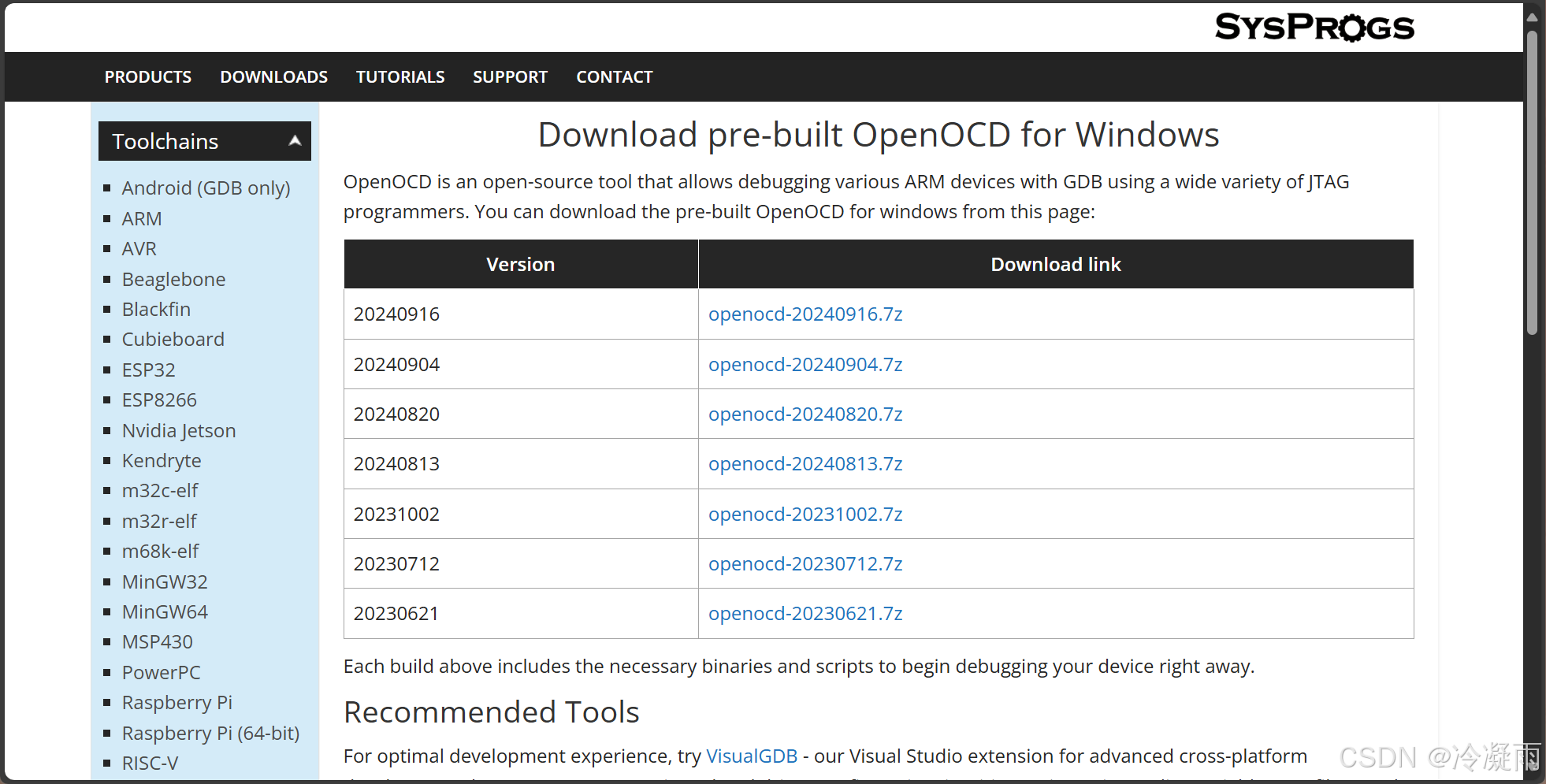Download openocd-20240820.7z

point(805,414)
